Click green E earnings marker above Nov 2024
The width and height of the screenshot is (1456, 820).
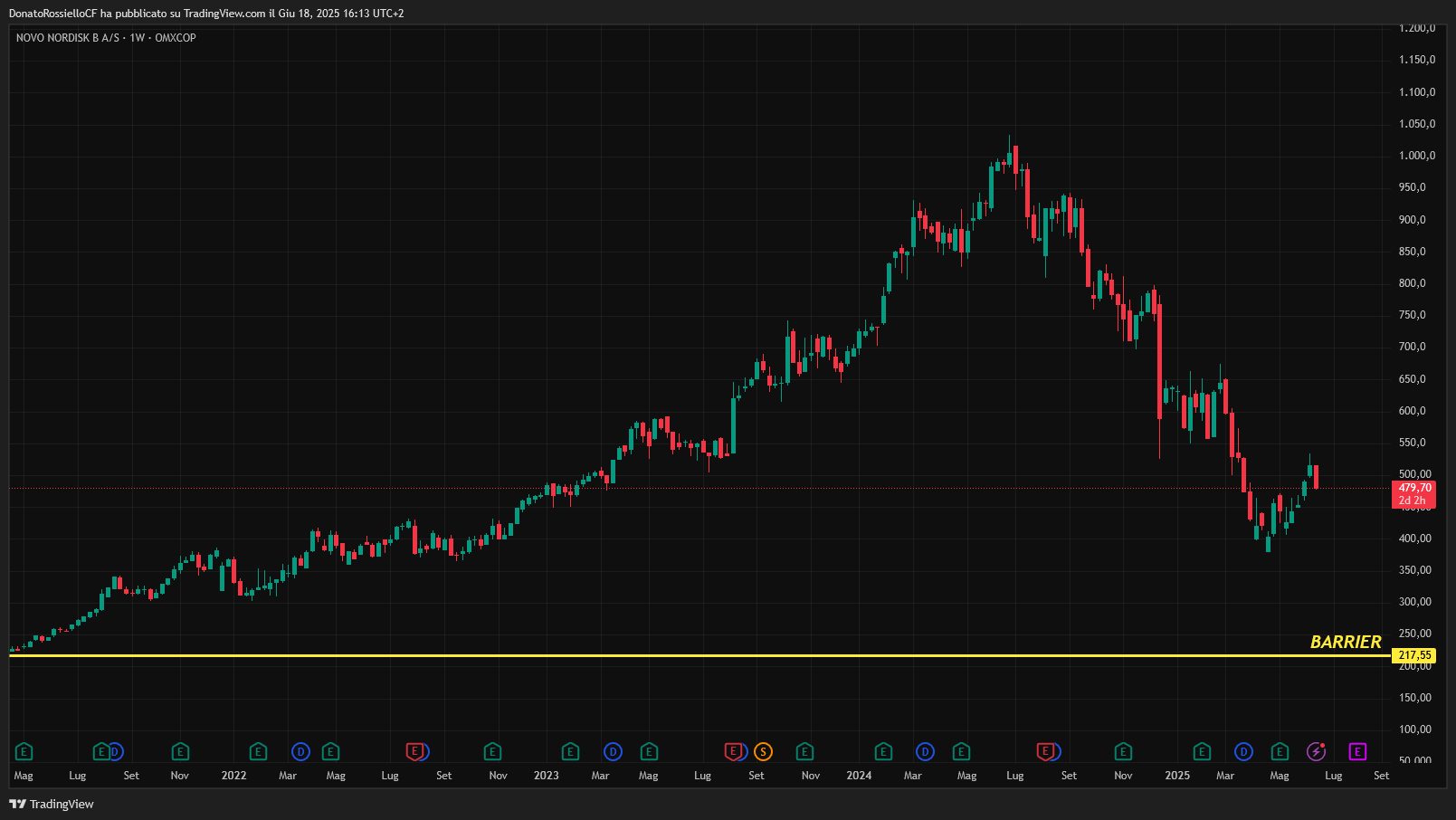[x=1123, y=751]
